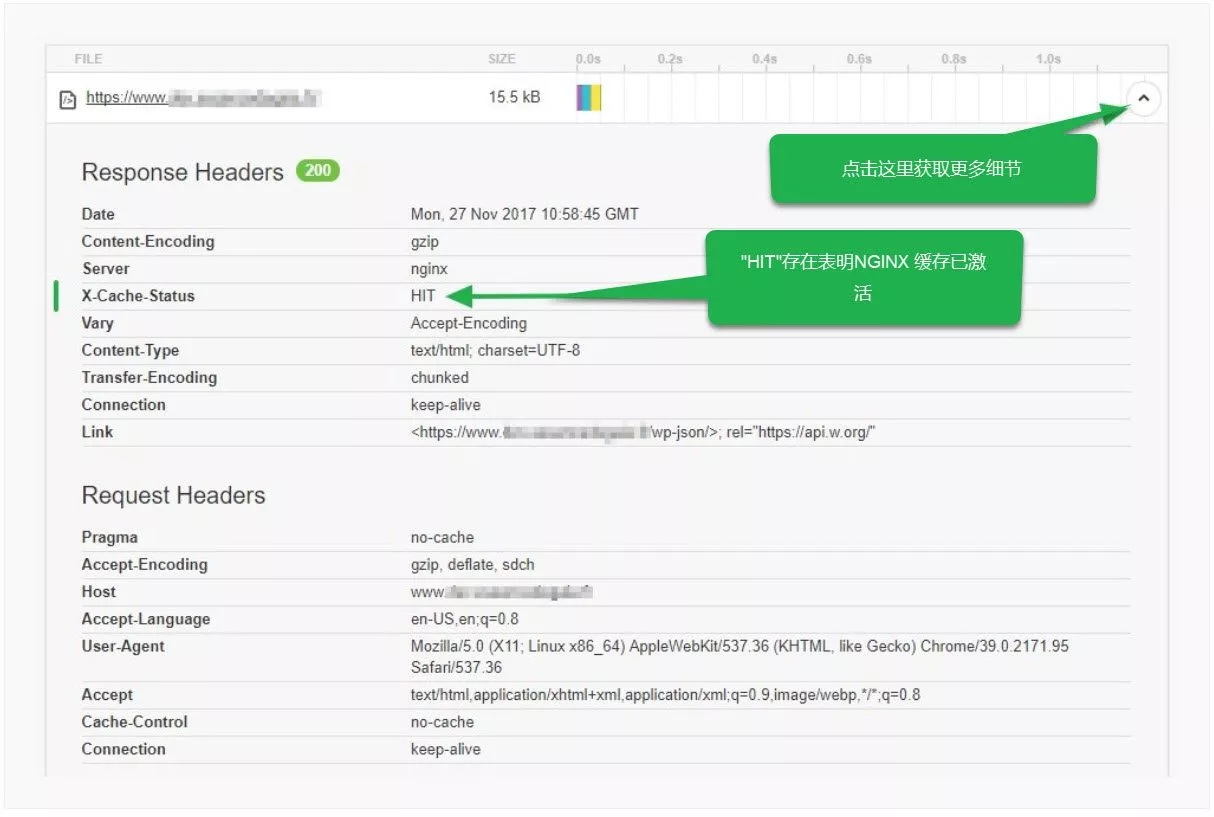
Task: Open the https://www. request link
Action: tap(203, 98)
